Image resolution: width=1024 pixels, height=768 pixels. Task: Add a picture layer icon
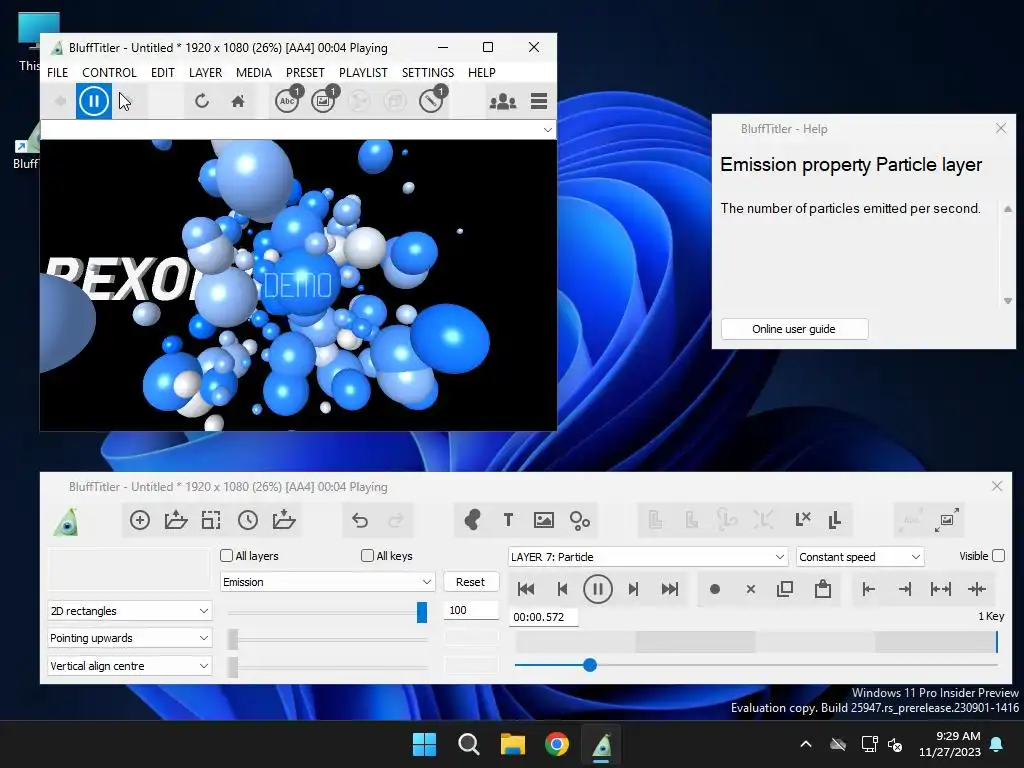tap(543, 520)
